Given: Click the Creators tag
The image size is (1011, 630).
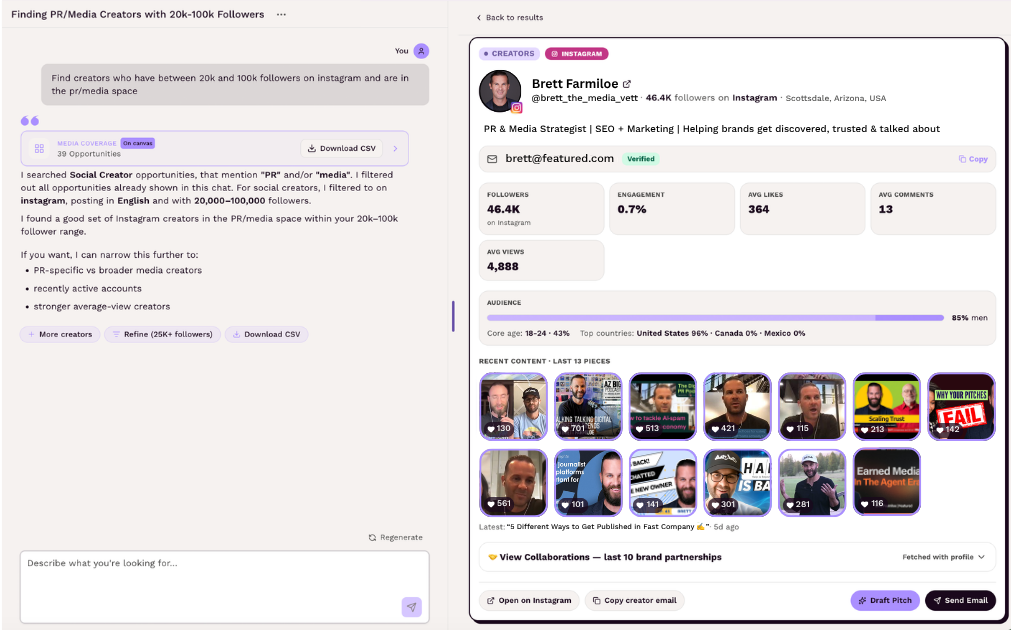Looking at the screenshot, I should [509, 54].
